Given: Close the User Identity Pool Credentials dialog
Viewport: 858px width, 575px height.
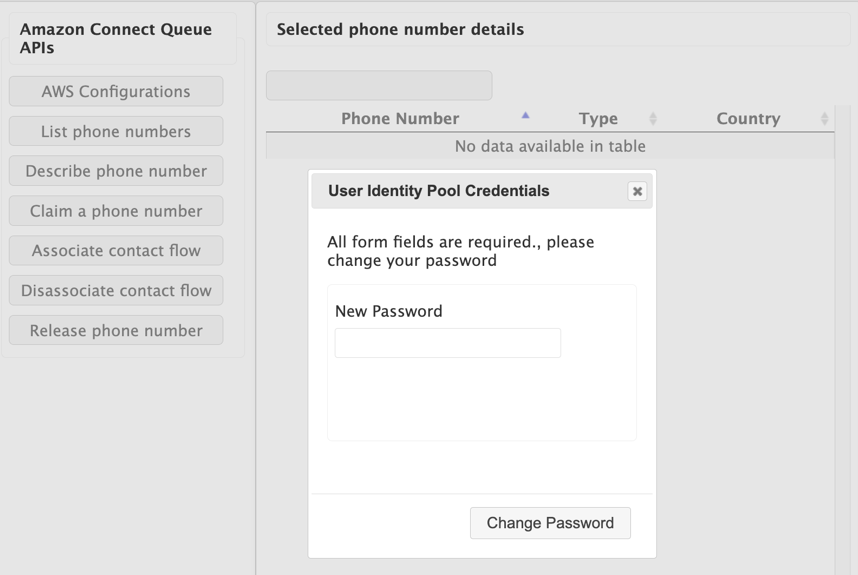Looking at the screenshot, I should (x=637, y=191).
